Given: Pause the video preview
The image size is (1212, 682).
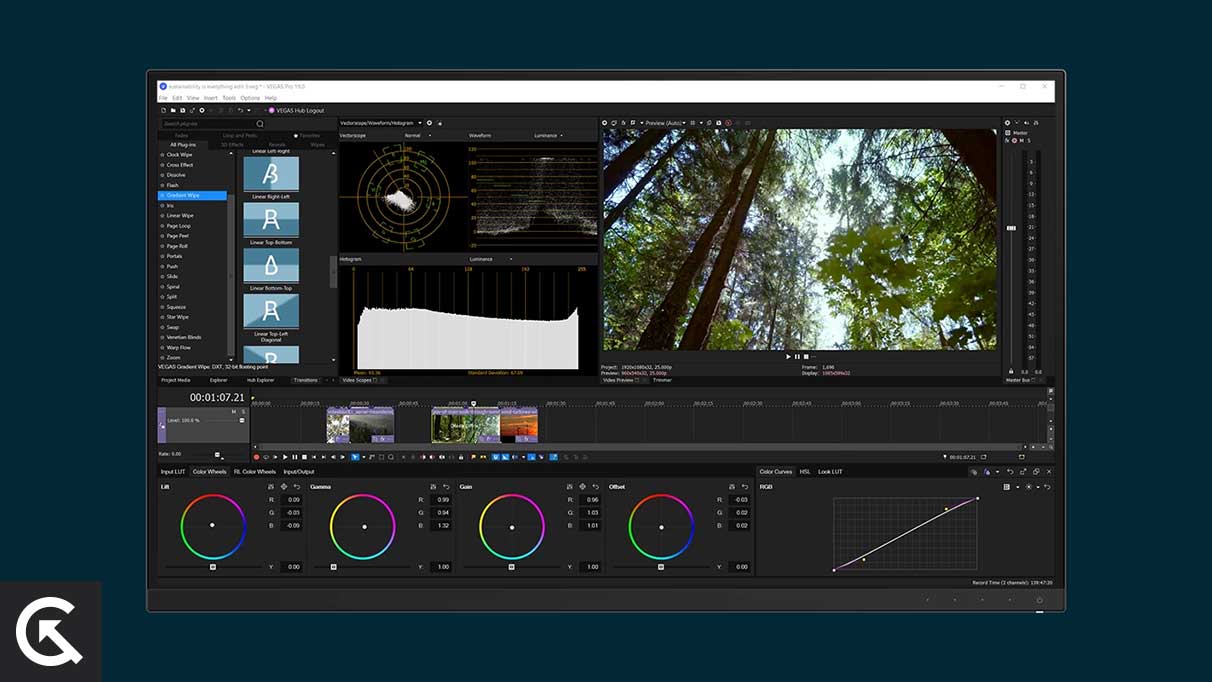Looking at the screenshot, I should (x=797, y=356).
